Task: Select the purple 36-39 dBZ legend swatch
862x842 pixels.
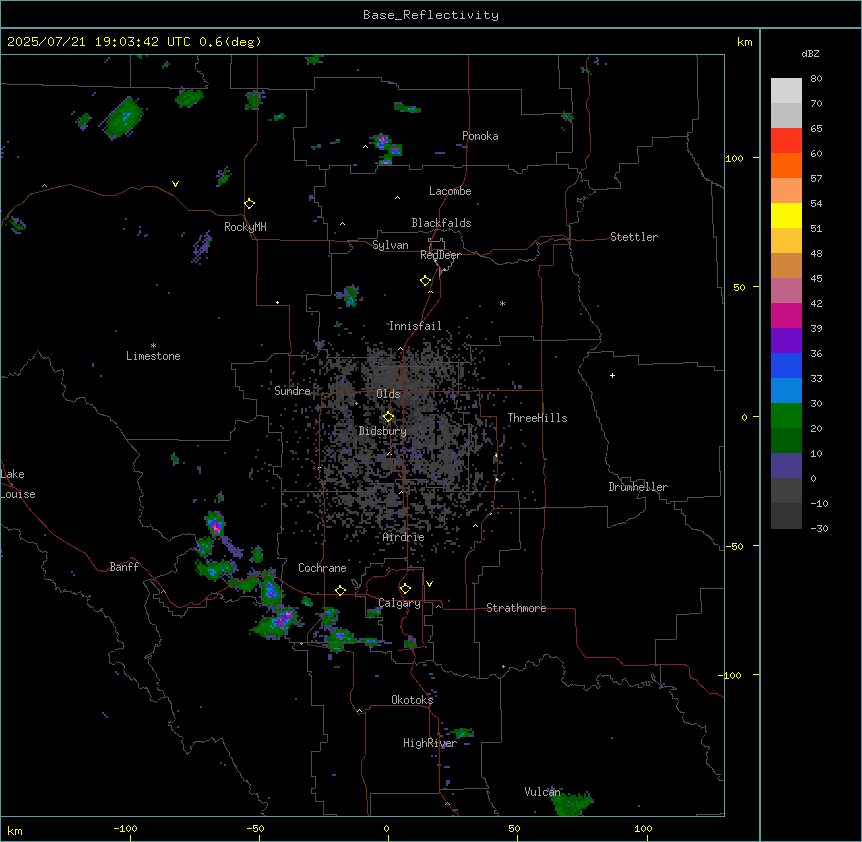Action: click(x=786, y=341)
